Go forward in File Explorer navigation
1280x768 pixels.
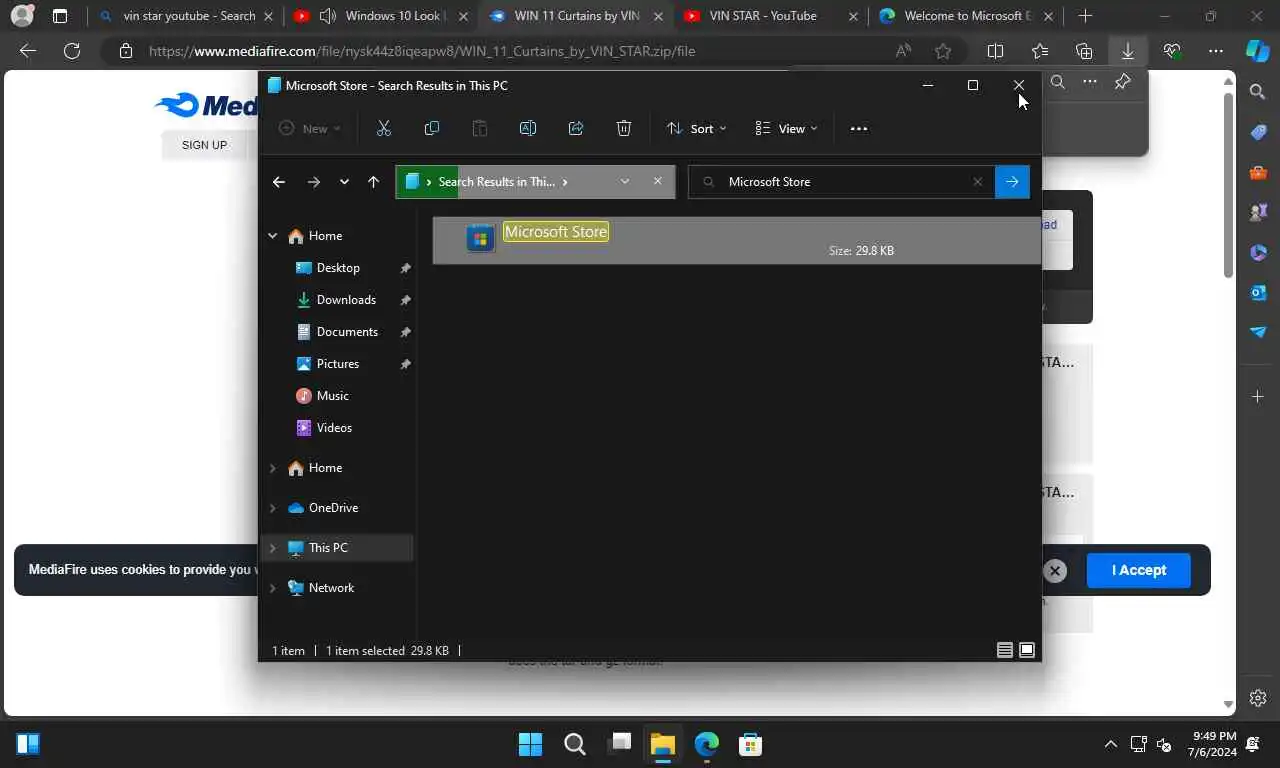[x=314, y=181]
